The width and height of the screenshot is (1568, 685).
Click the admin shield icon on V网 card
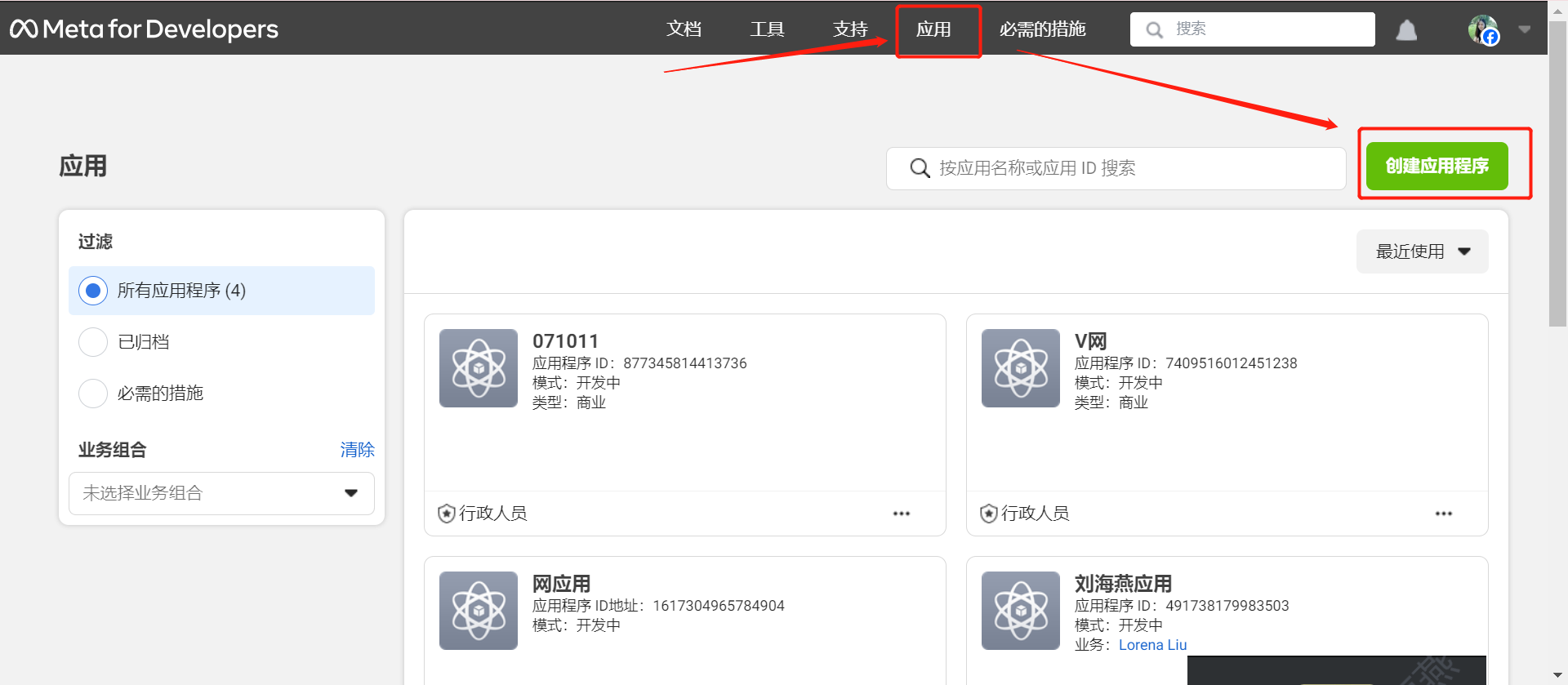pyautogui.click(x=989, y=514)
